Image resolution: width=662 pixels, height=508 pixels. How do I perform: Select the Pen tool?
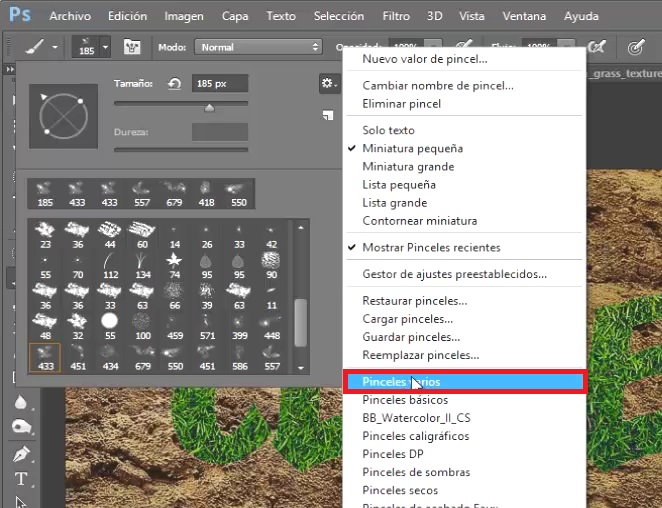click(21, 454)
